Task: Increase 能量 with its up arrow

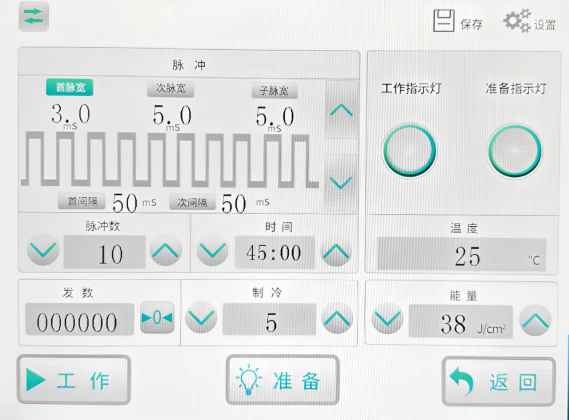Action: pyautogui.click(x=535, y=320)
